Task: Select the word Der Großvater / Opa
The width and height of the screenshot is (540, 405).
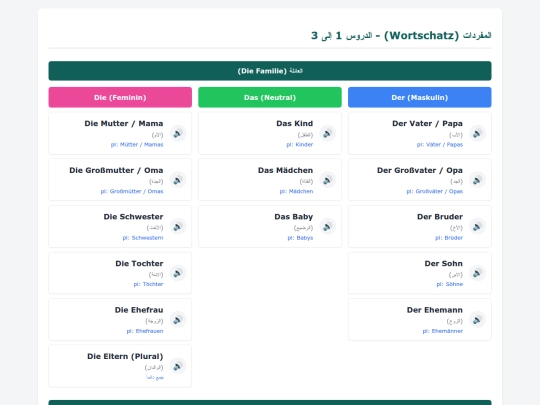Action: 420,170
